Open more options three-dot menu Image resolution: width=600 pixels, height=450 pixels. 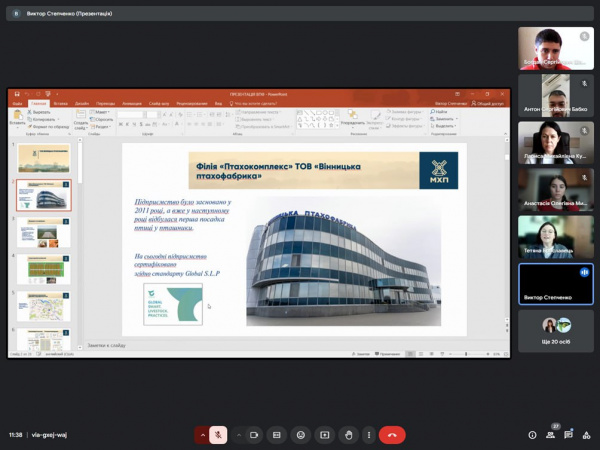pyautogui.click(x=369, y=435)
